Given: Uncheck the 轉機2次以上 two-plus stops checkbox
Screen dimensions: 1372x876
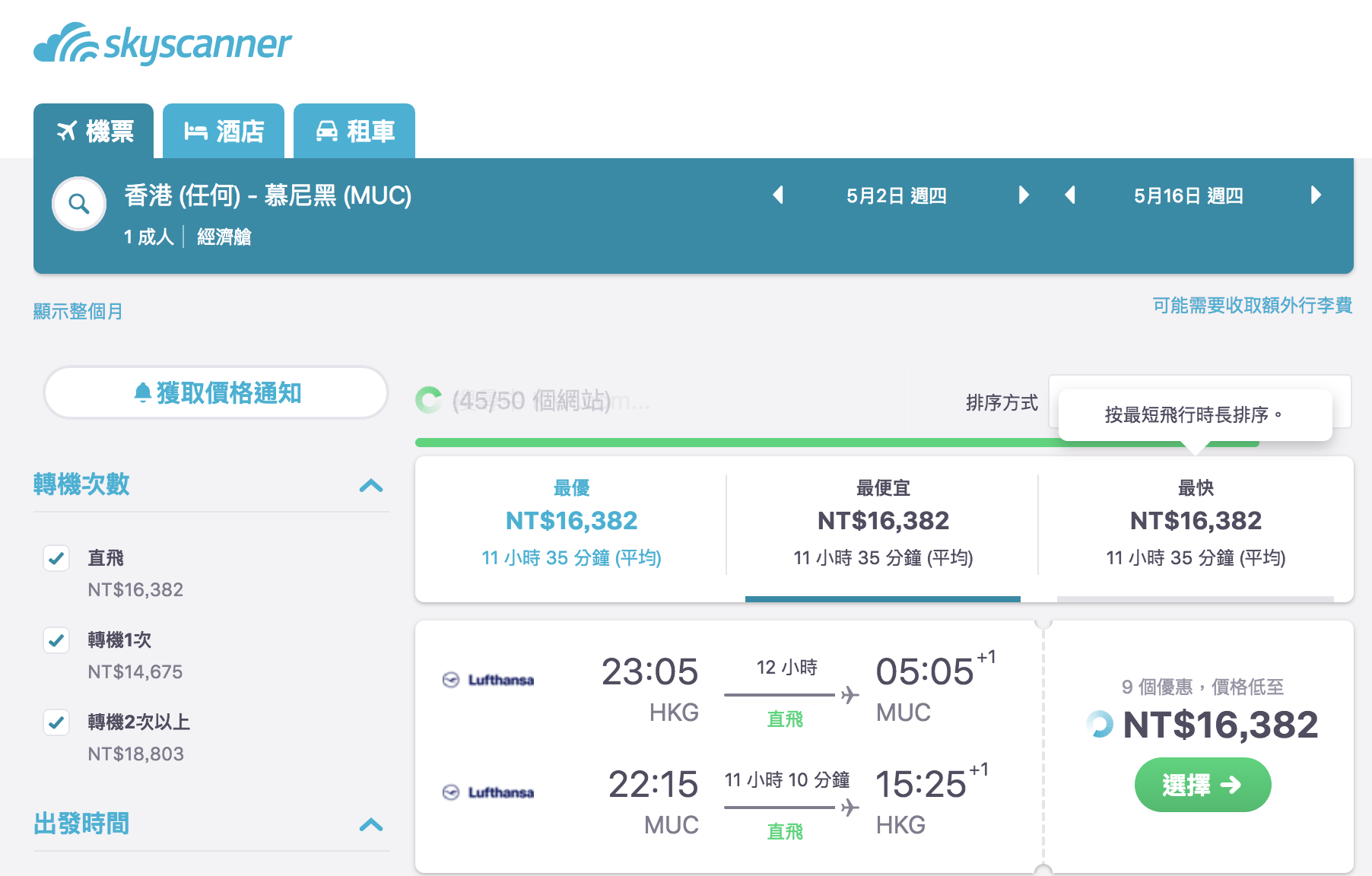Looking at the screenshot, I should click(x=56, y=722).
